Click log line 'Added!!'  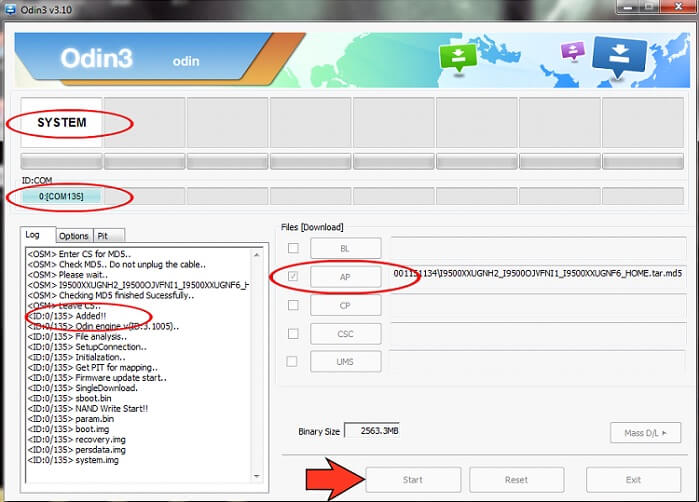(x=67, y=316)
